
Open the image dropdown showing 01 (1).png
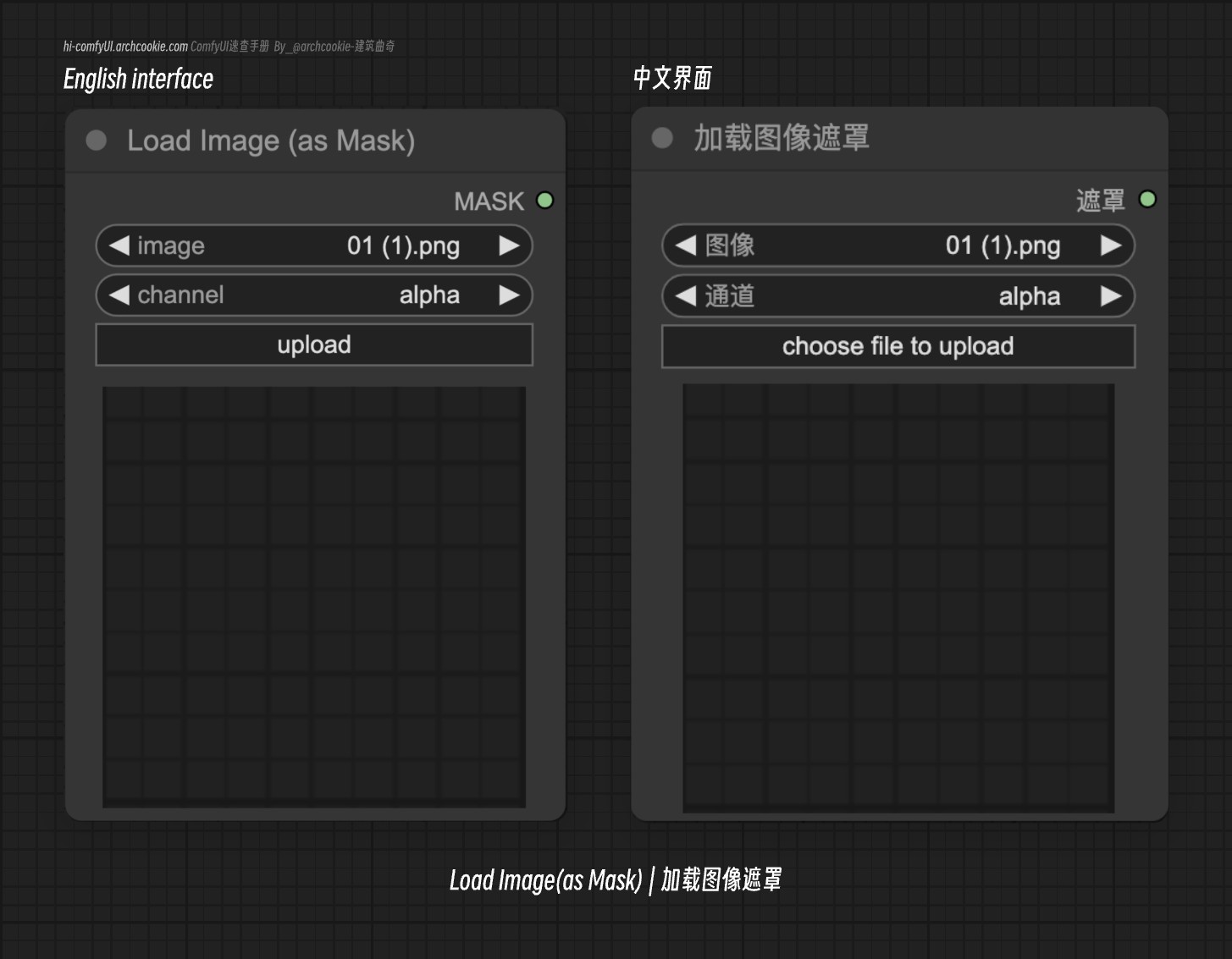[x=314, y=245]
